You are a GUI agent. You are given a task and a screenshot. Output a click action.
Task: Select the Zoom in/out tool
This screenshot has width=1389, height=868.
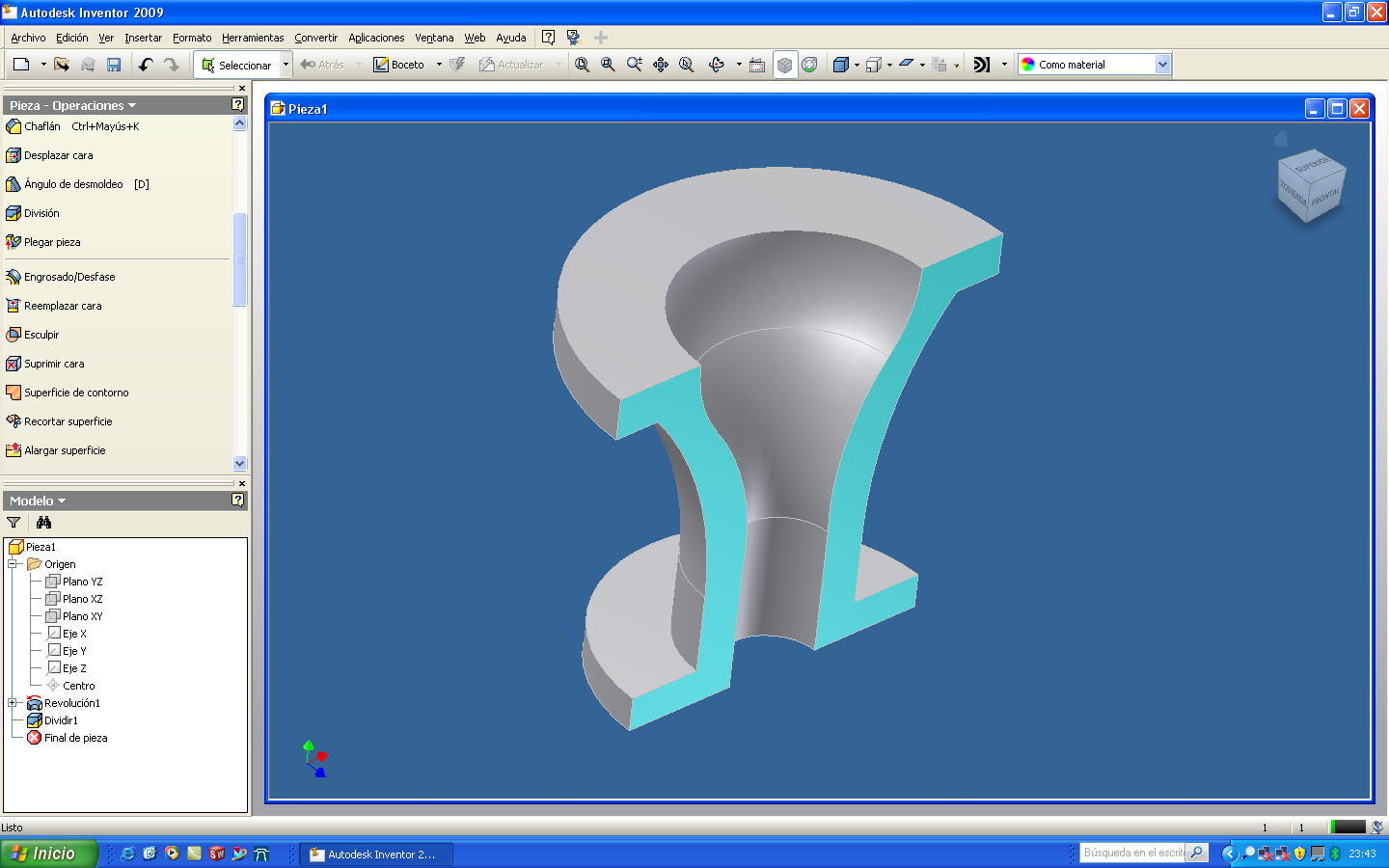click(634, 65)
